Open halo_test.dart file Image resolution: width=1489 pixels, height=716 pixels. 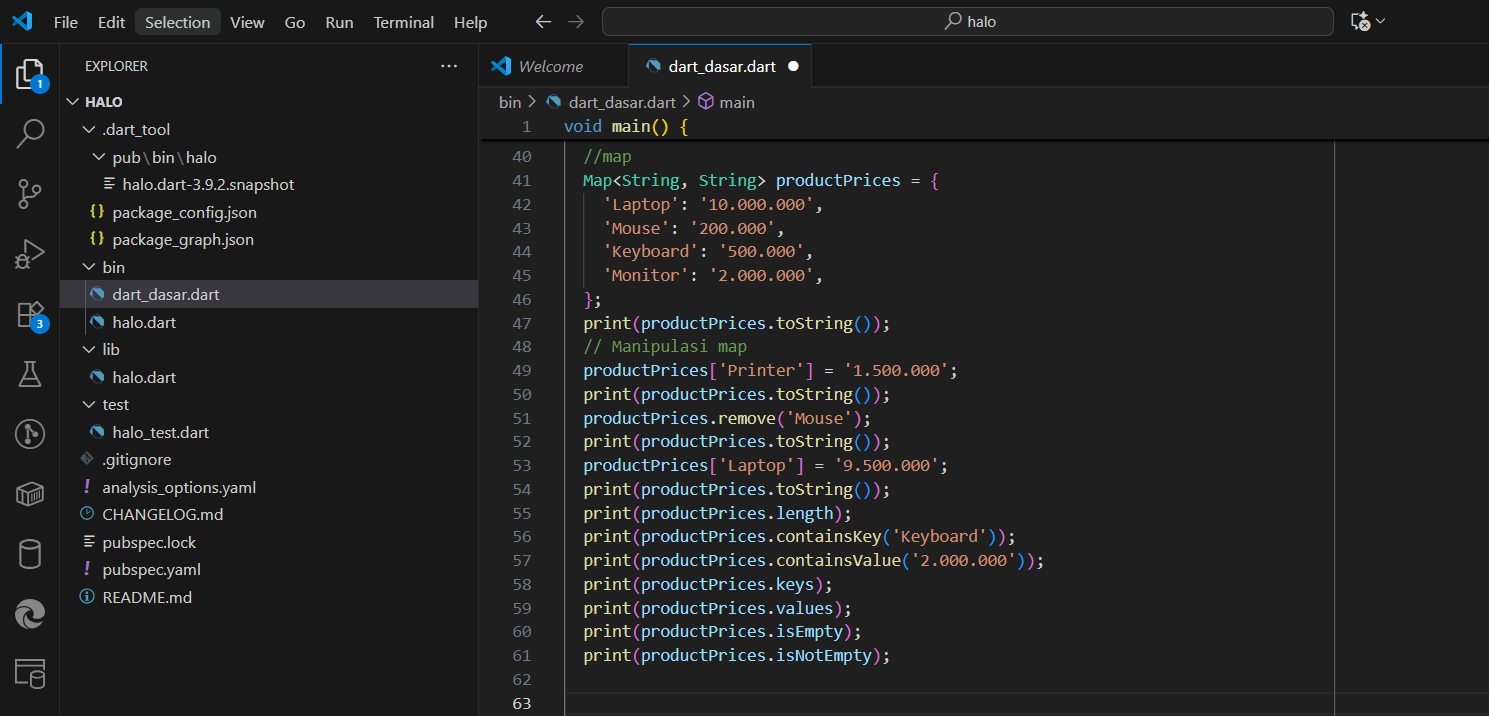[160, 433]
